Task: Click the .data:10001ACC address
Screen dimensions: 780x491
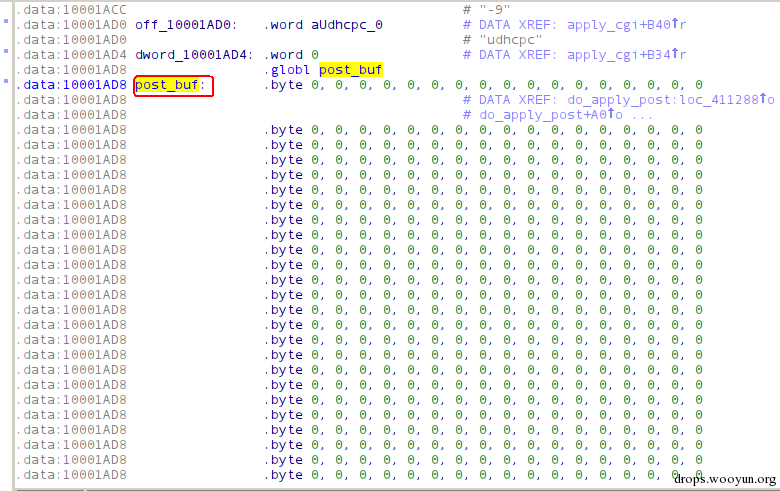Action: [x=71, y=9]
